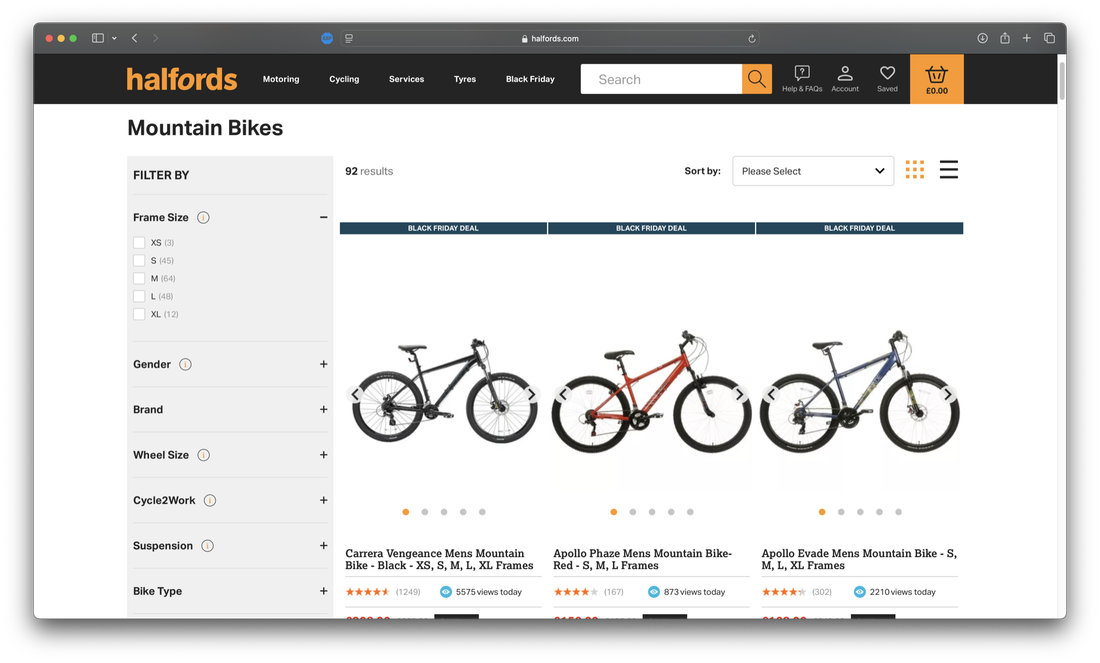Select last image dot for Apollo Evade
The width and height of the screenshot is (1100, 663).
click(899, 512)
